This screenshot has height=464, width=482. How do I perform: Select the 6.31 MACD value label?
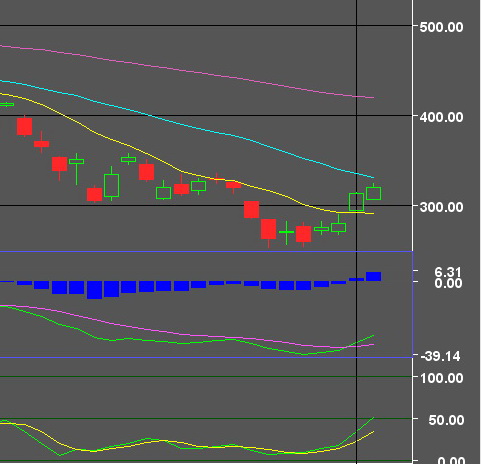448,272
